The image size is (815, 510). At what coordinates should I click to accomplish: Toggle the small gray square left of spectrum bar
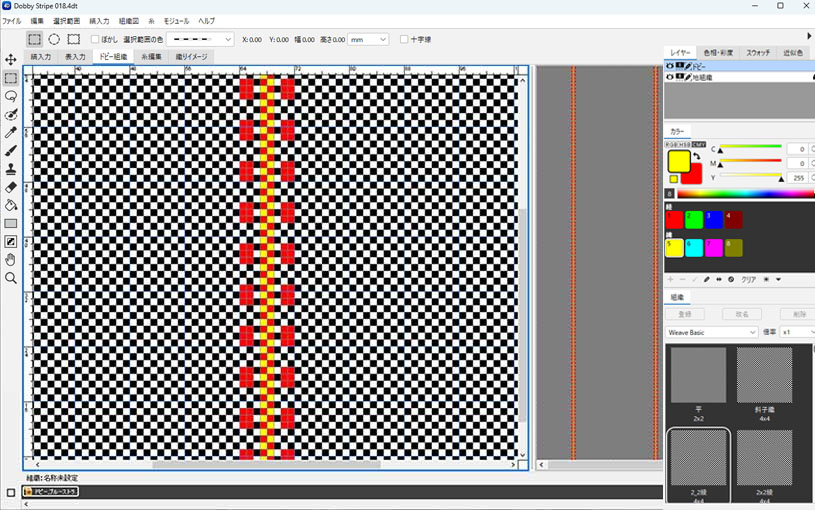point(669,194)
